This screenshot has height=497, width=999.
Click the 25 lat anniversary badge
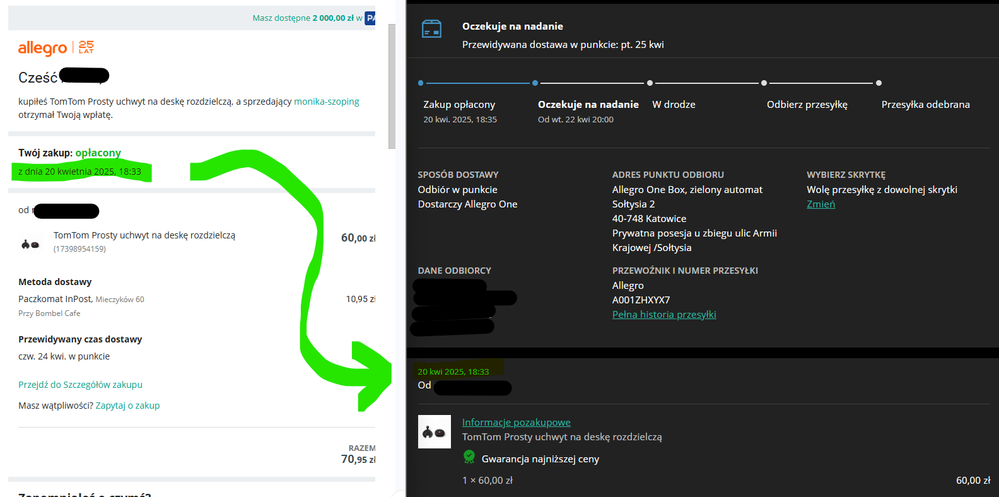[x=86, y=48]
